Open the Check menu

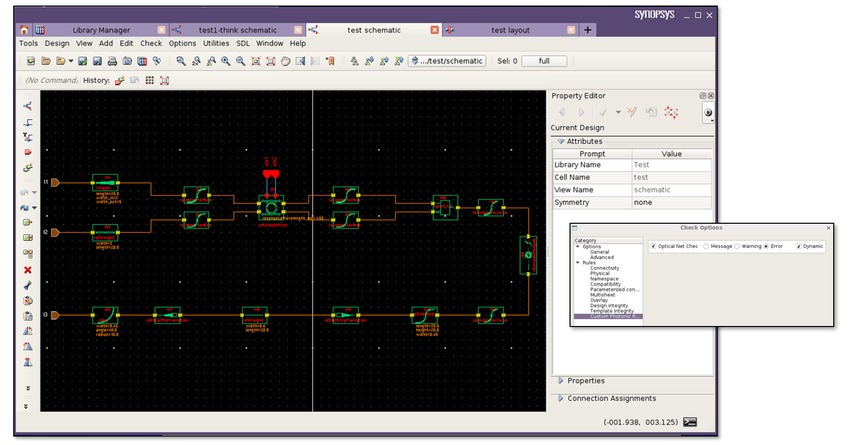[x=151, y=43]
